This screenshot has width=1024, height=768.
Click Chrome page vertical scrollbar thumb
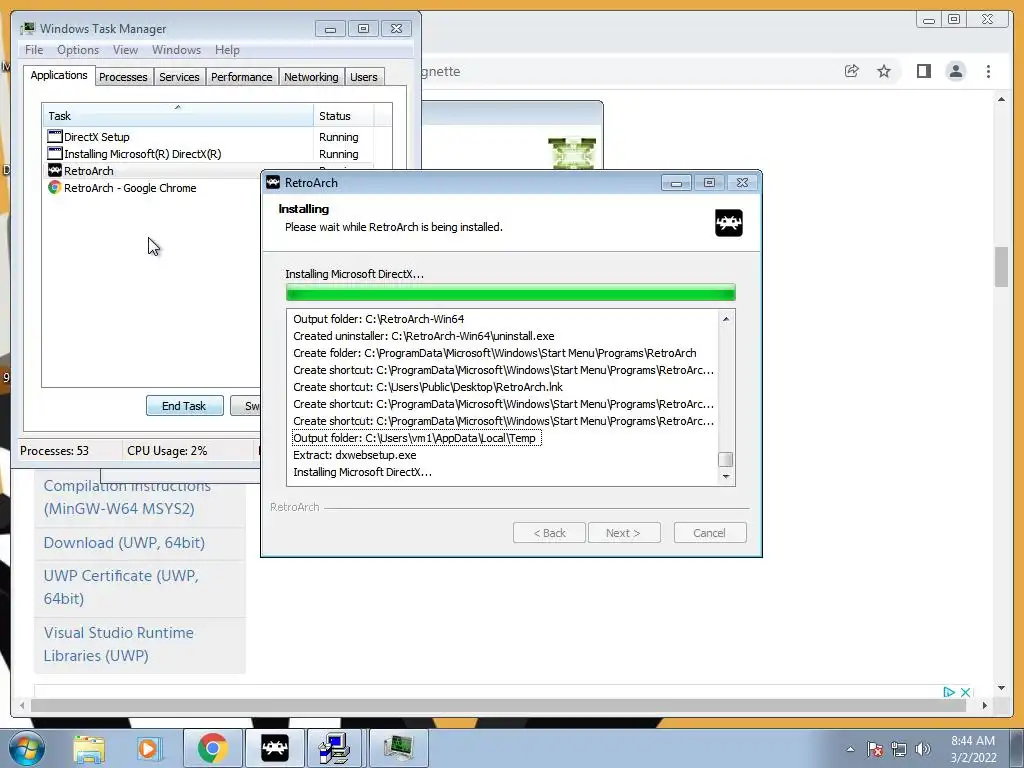point(1002,266)
